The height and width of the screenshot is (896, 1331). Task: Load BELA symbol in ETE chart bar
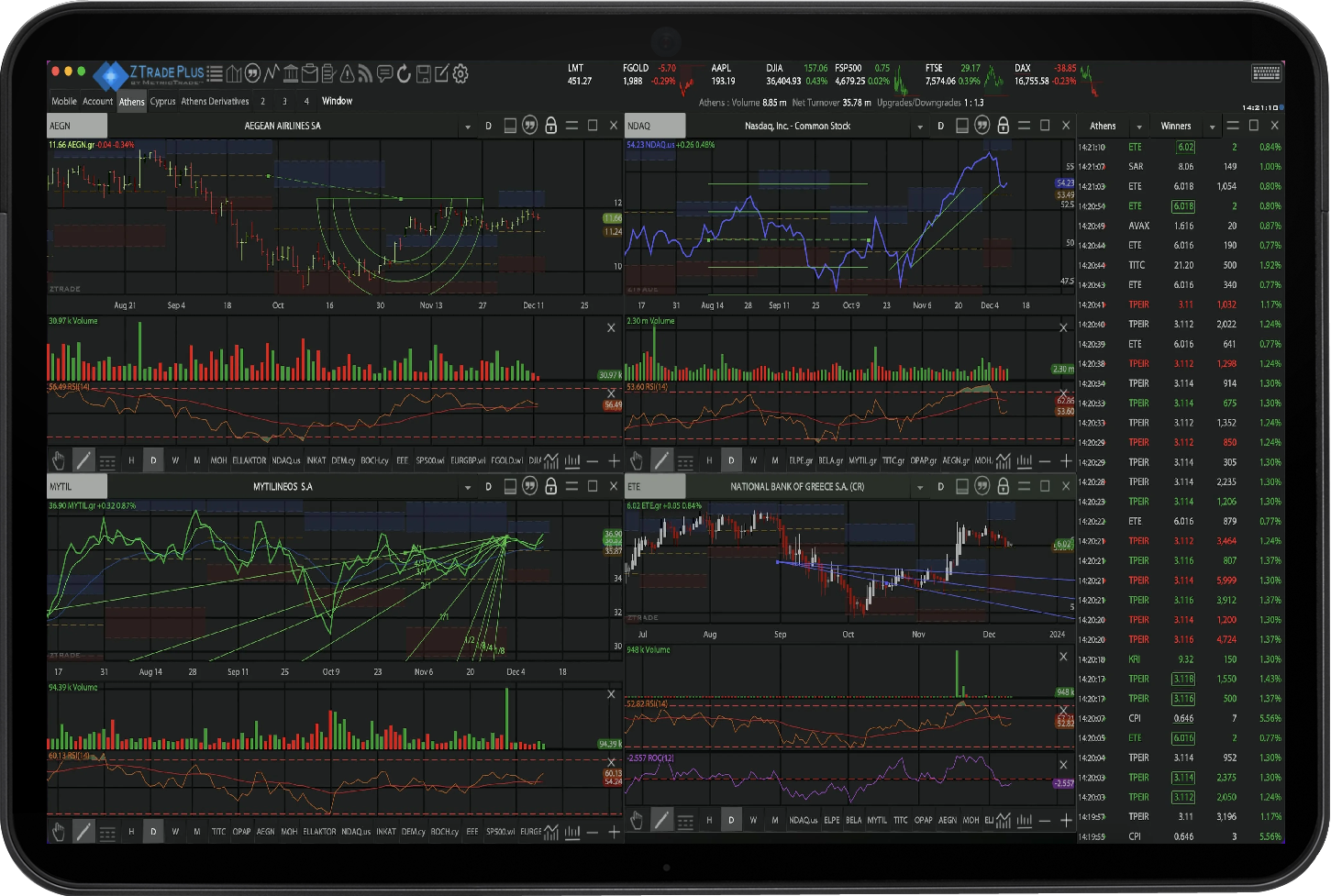click(x=854, y=820)
